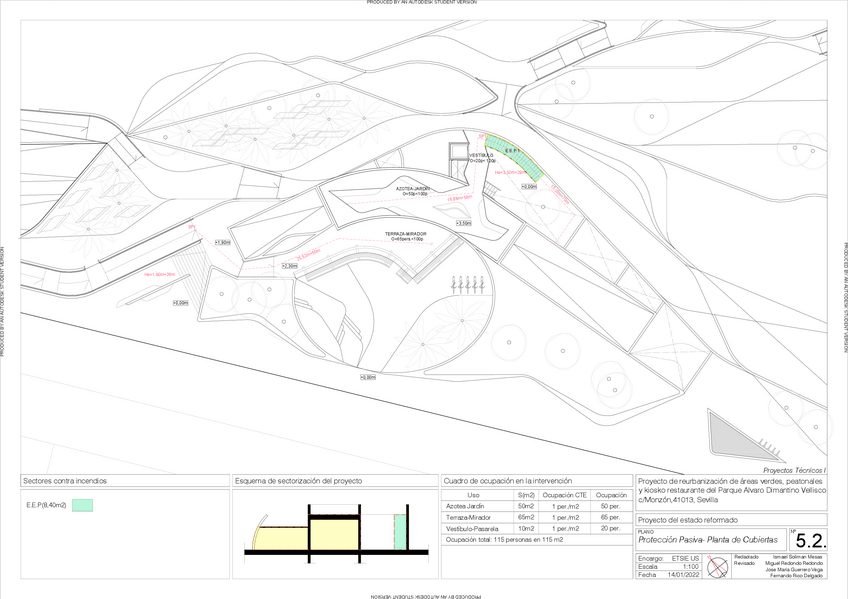848x599 pixels.
Task: Click the project description text block
Action: pyautogui.click(x=732, y=490)
